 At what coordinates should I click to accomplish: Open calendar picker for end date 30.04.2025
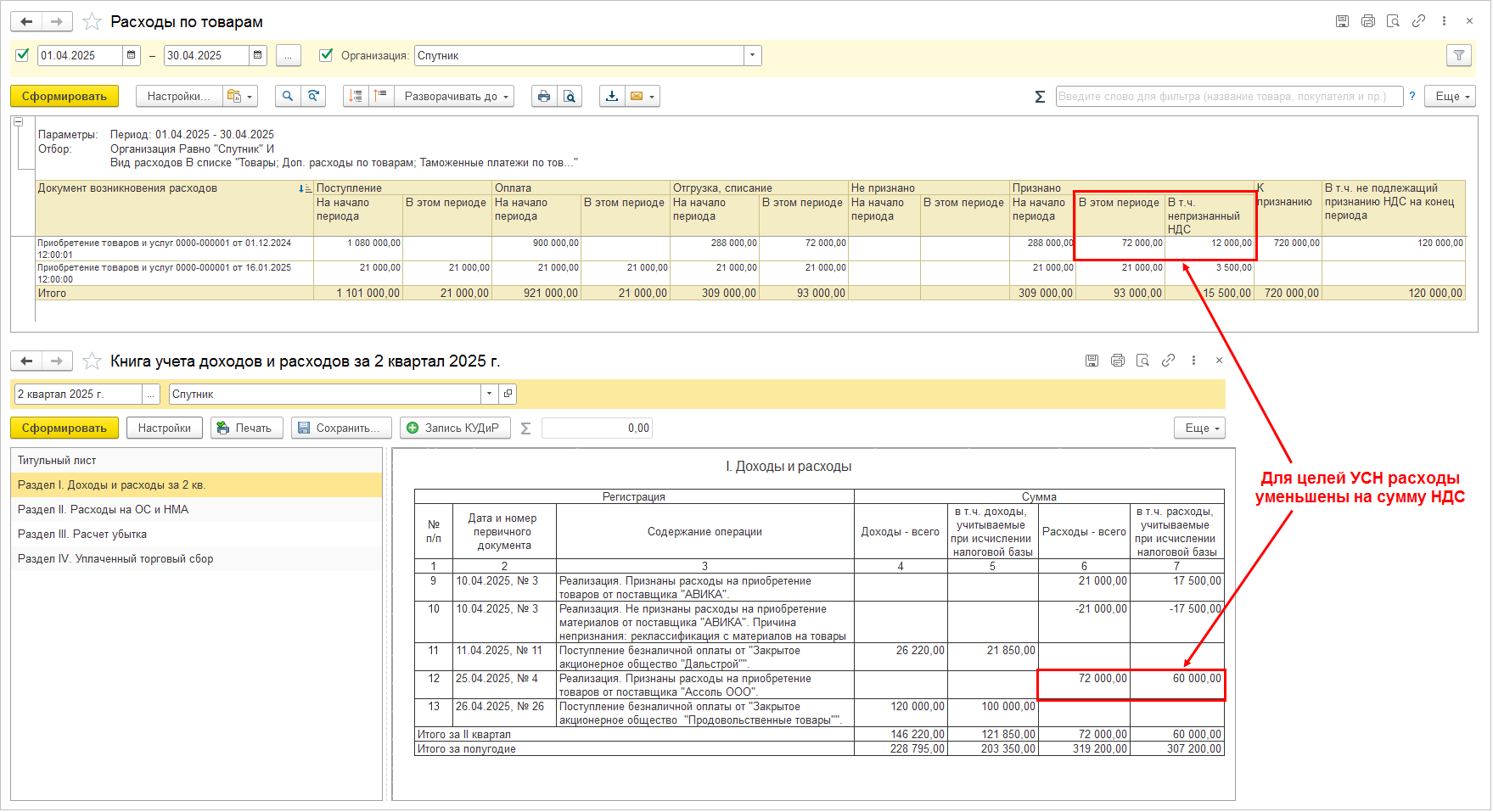pos(257,56)
